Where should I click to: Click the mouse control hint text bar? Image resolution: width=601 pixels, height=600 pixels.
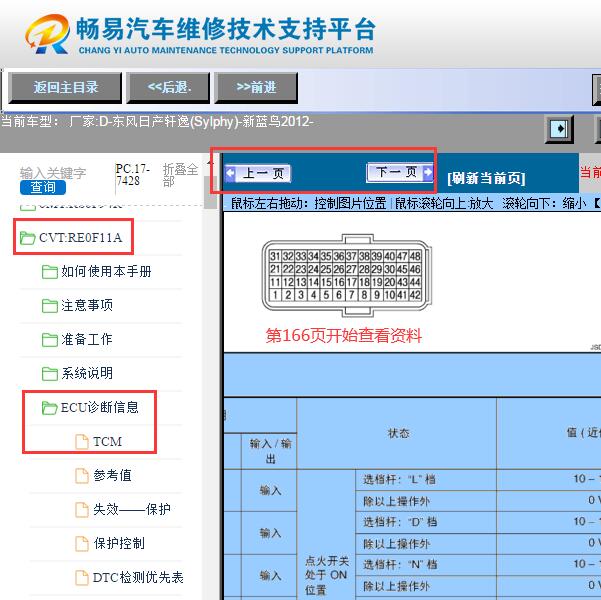coord(412,203)
